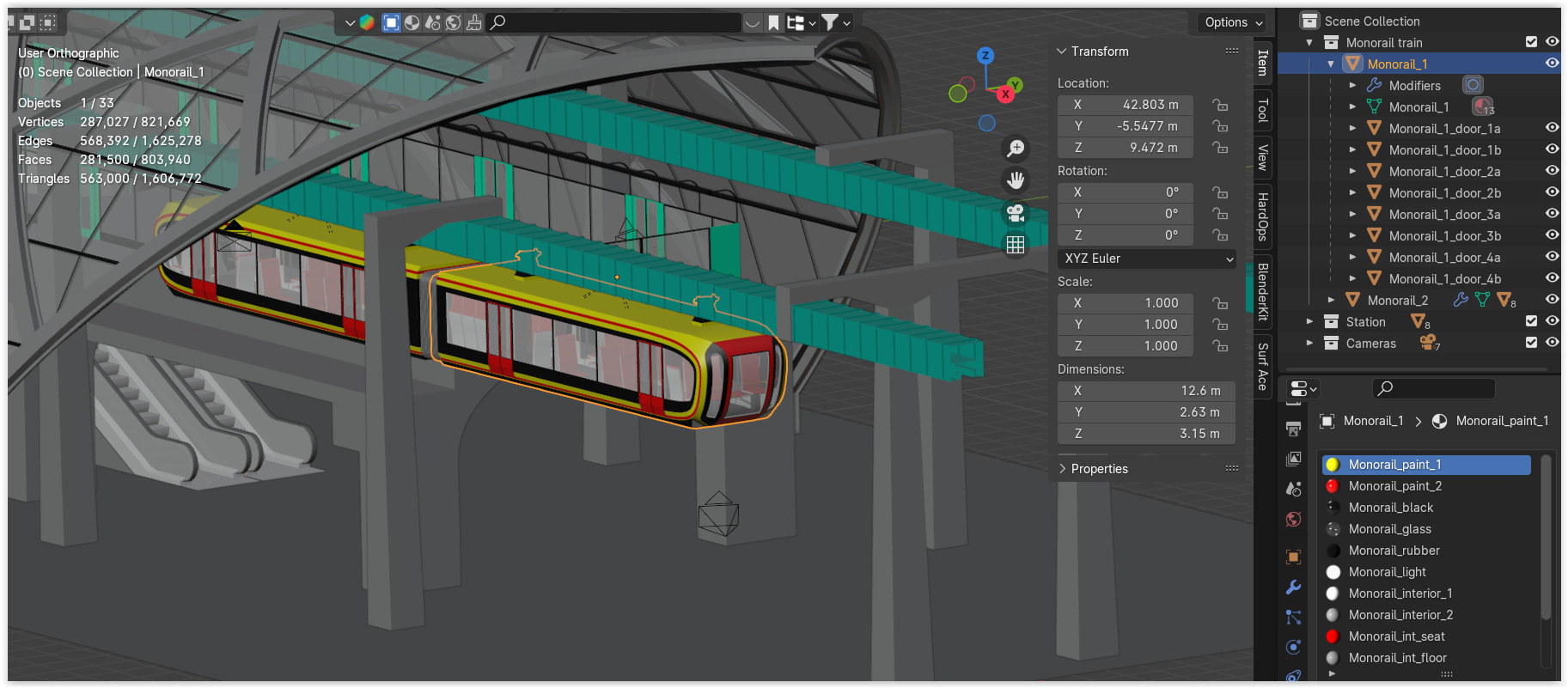This screenshot has height=688, width=1568.
Task: Switch to the Item sidebar tab
Action: (1263, 63)
